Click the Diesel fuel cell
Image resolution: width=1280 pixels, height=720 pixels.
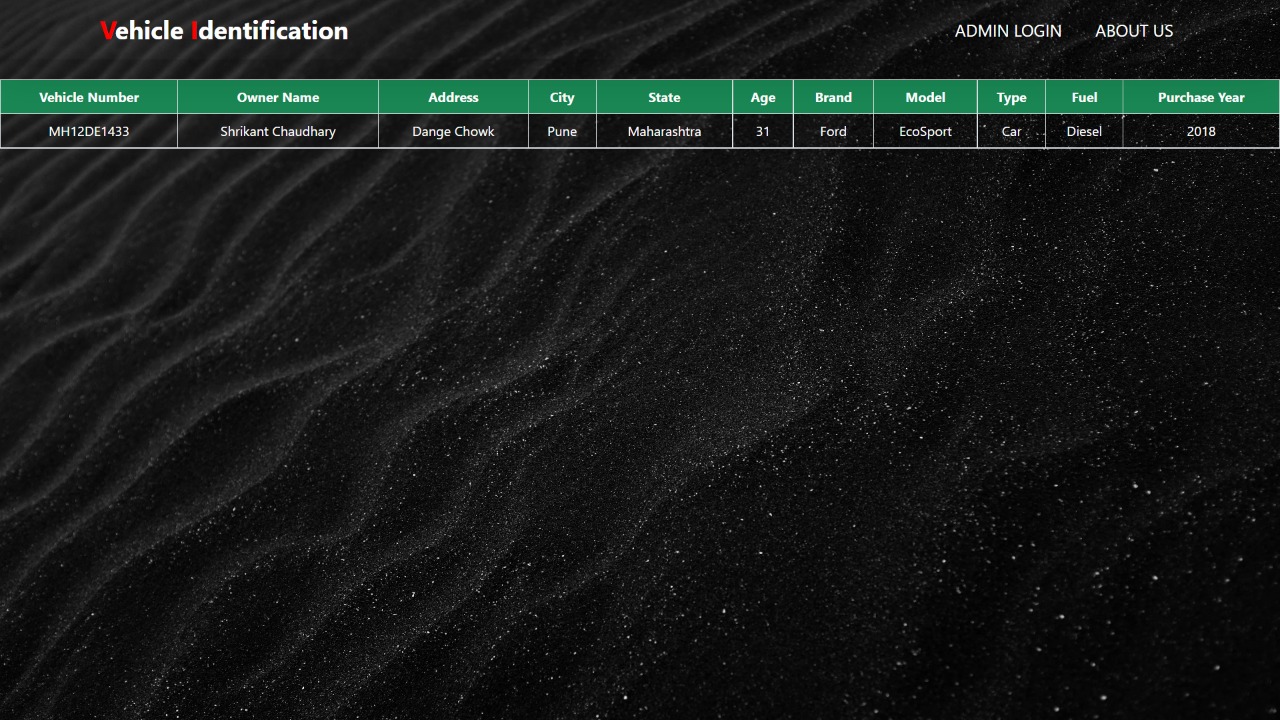coord(1084,131)
